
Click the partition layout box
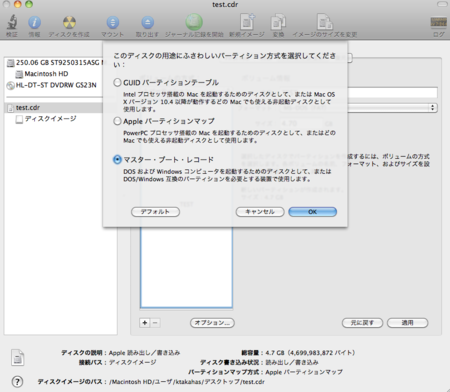pos(186,268)
